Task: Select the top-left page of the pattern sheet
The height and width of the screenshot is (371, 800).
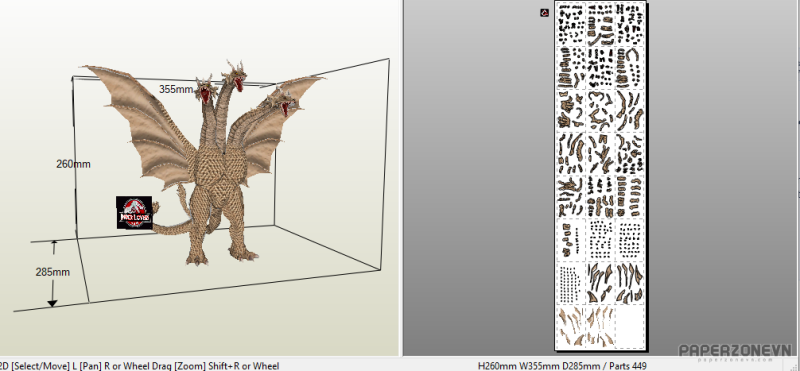Action: (x=571, y=24)
